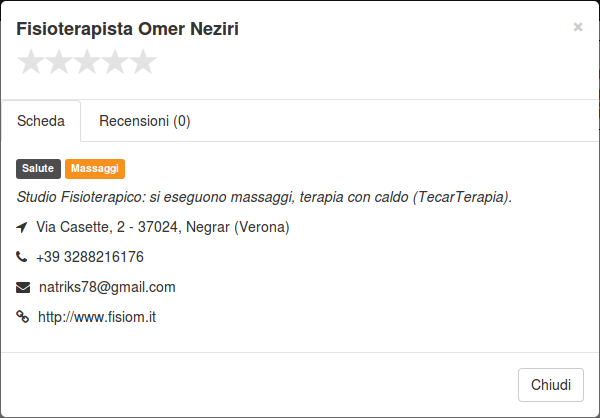Click the phone handset icon
The width and height of the screenshot is (600, 418).
(21, 256)
